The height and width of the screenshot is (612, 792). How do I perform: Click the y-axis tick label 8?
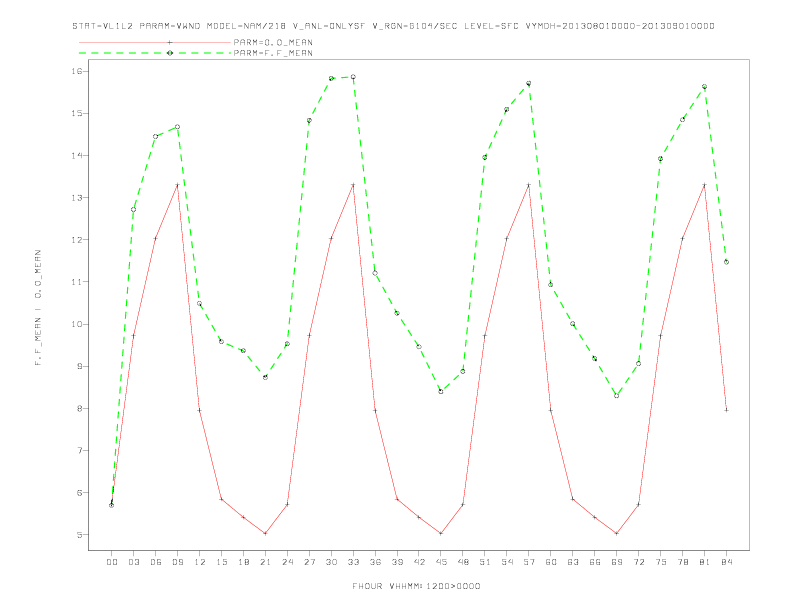(80, 409)
